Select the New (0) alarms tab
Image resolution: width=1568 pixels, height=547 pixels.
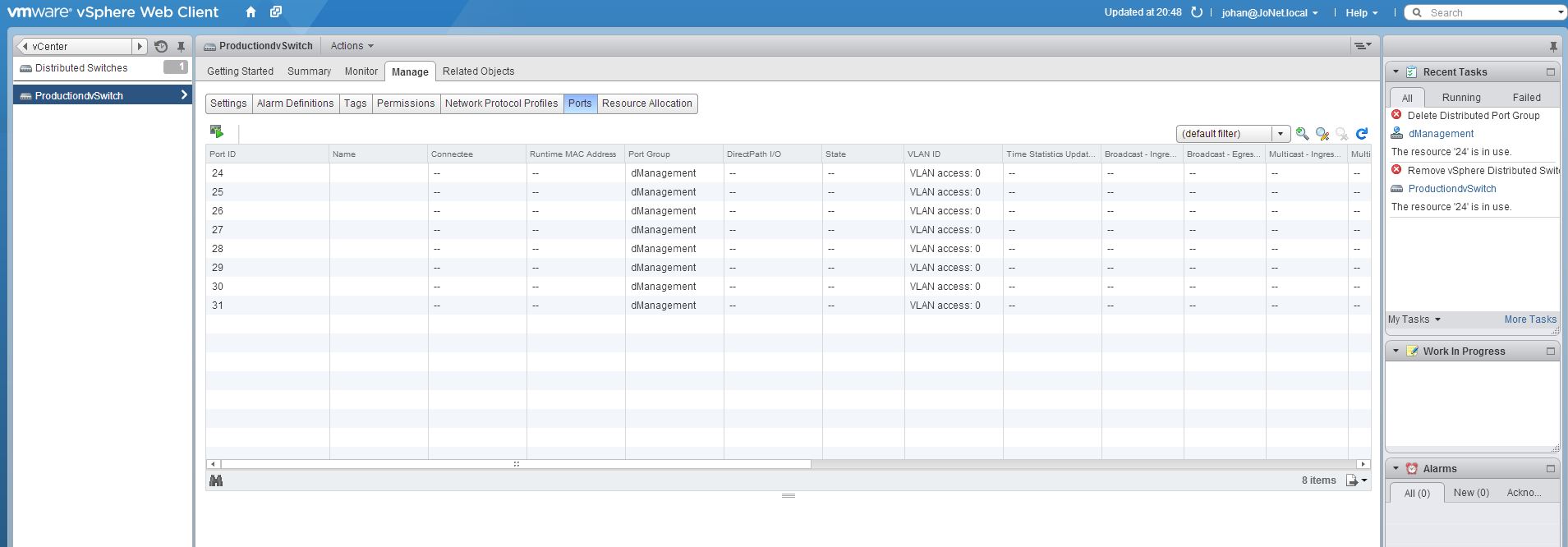(1471, 493)
